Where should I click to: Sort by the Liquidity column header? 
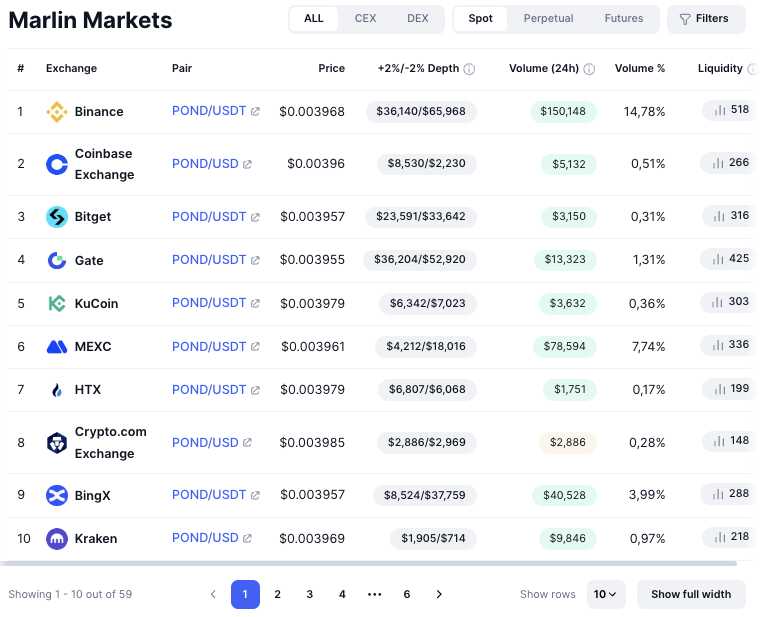(720, 69)
